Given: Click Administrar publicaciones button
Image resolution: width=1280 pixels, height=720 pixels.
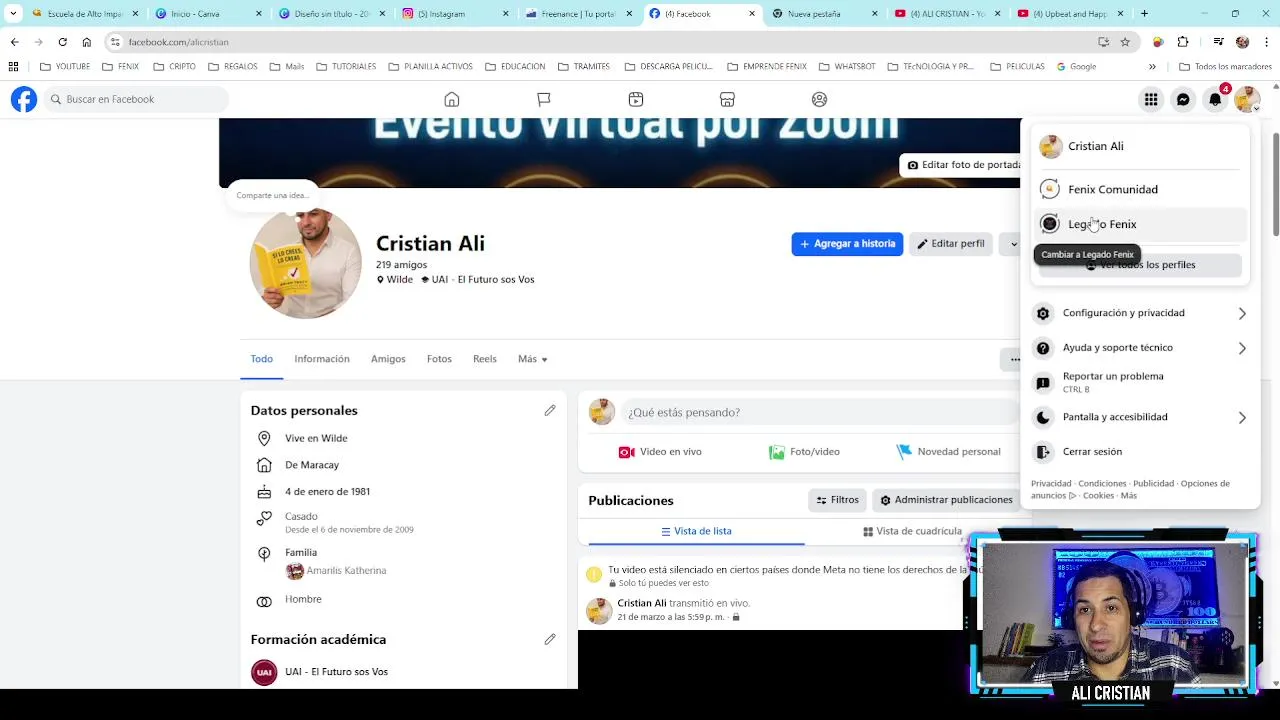Looking at the screenshot, I should coord(945,500).
